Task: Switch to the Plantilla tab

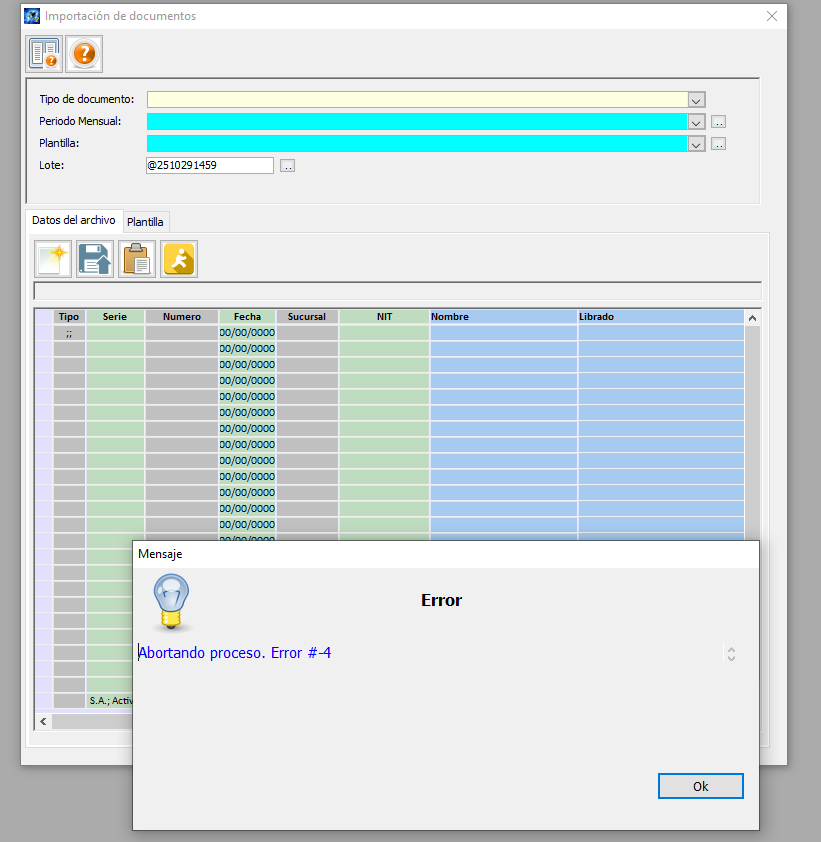Action: click(x=145, y=222)
